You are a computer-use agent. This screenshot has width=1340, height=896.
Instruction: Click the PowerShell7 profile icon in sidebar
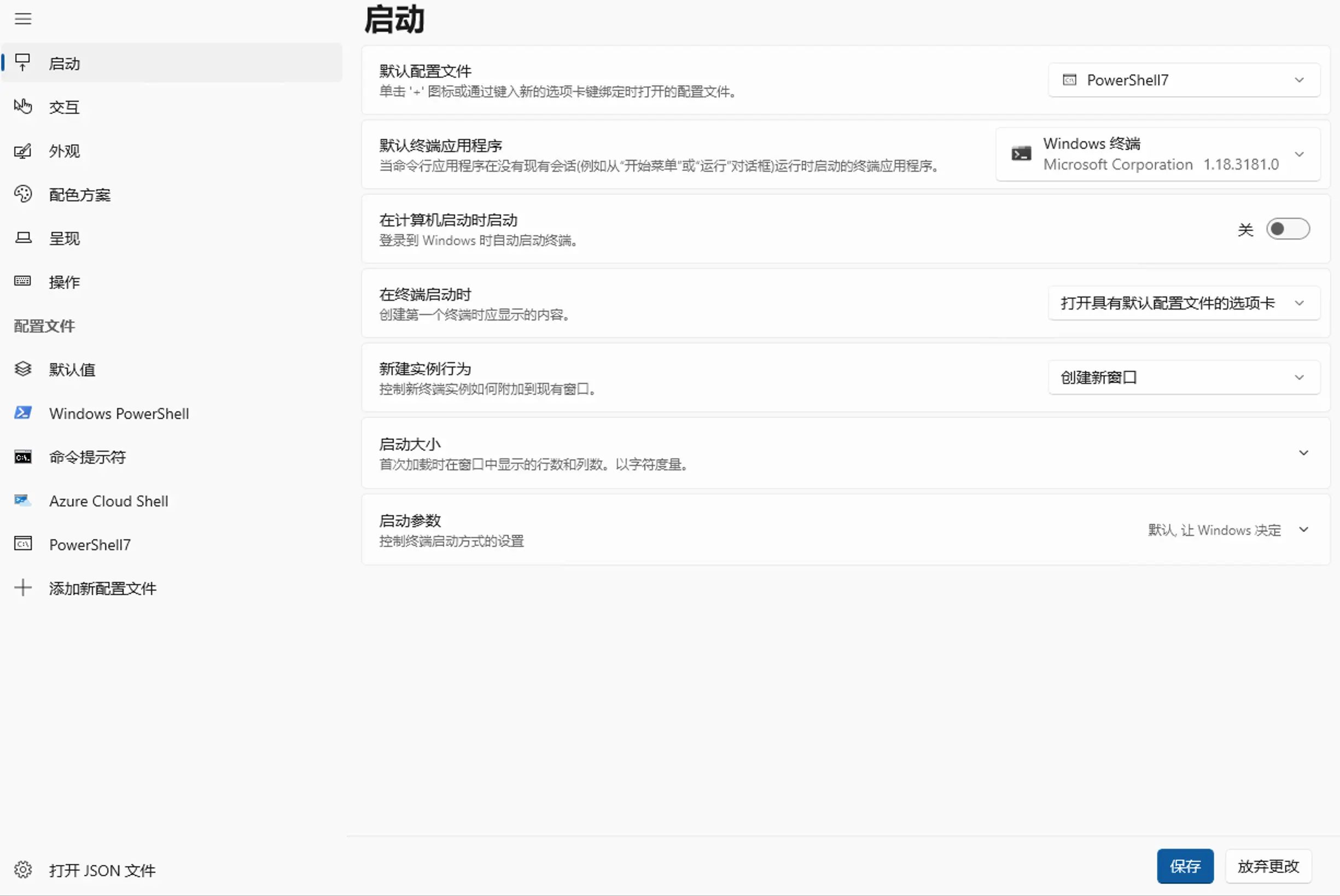[x=23, y=544]
